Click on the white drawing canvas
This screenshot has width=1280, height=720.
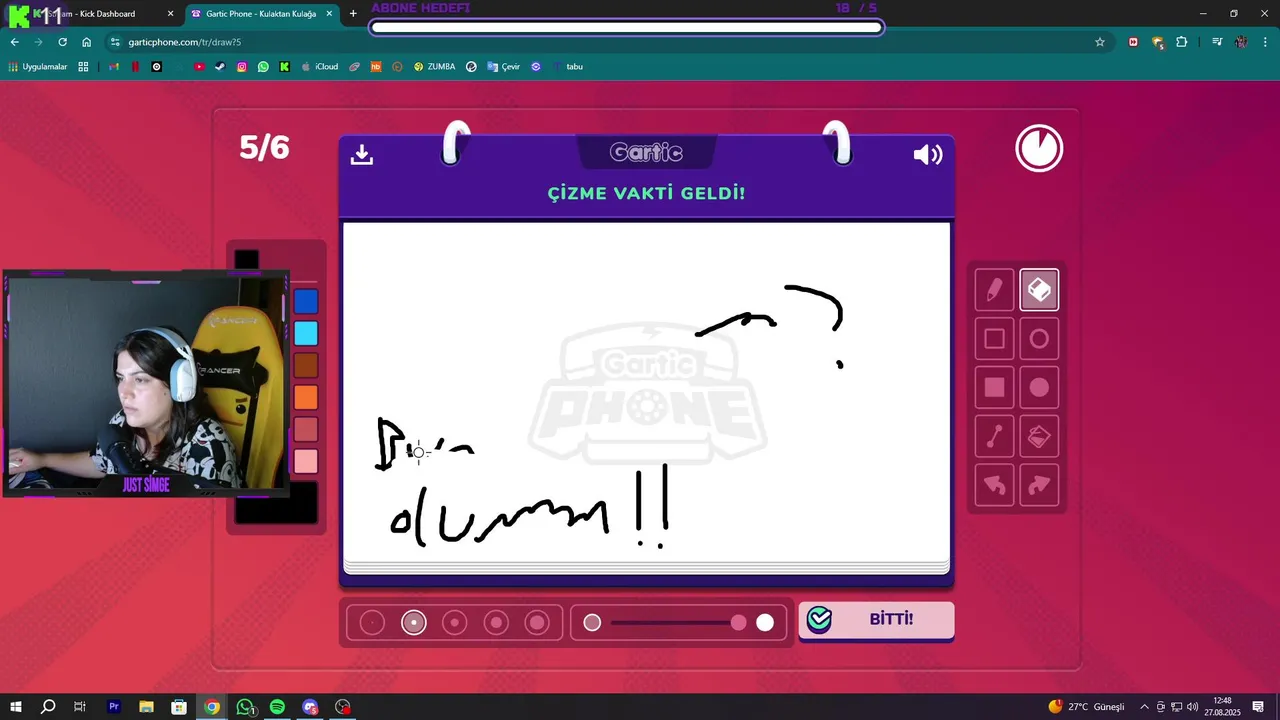pyautogui.click(x=646, y=392)
